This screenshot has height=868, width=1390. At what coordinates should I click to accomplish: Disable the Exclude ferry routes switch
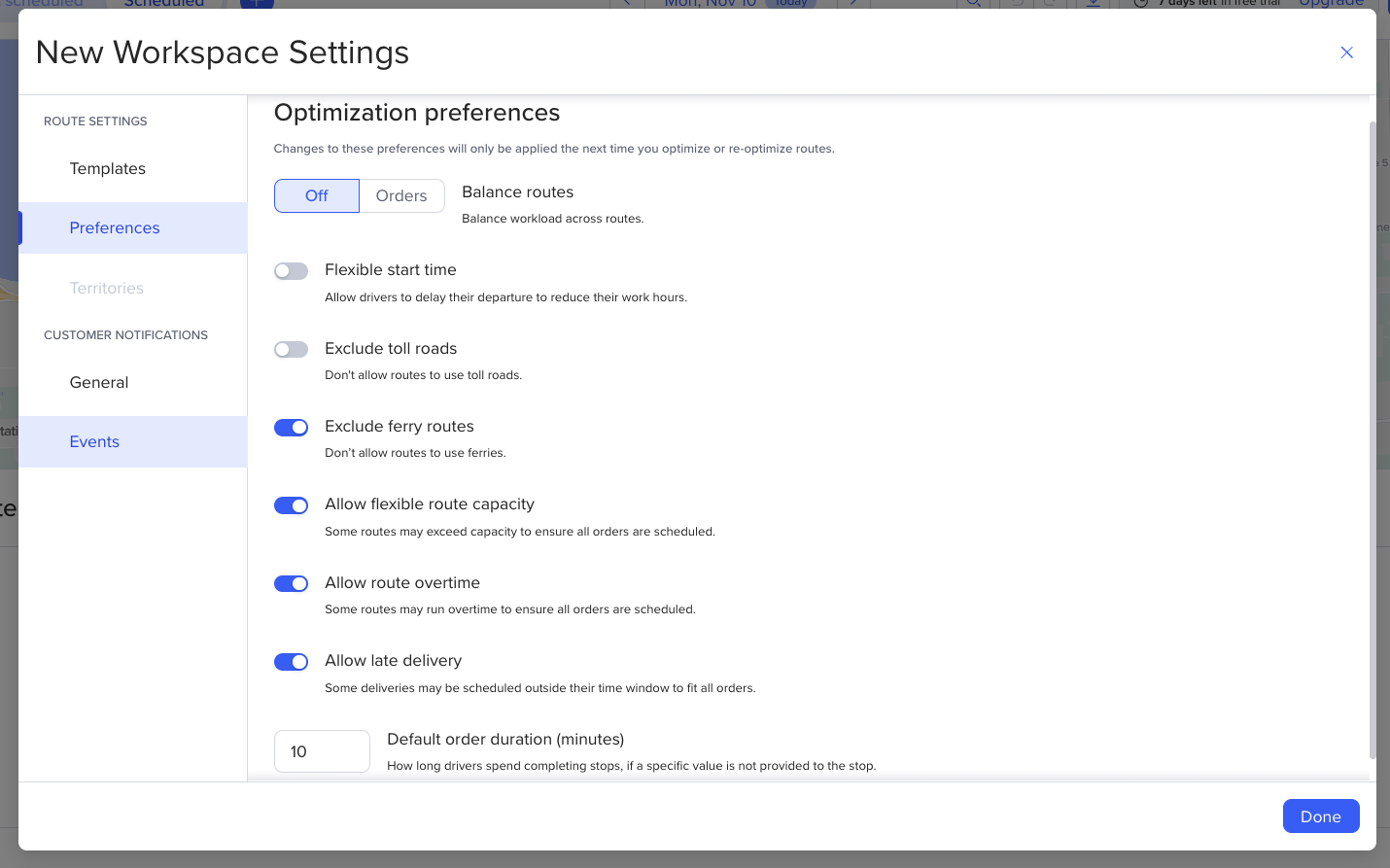click(x=291, y=428)
